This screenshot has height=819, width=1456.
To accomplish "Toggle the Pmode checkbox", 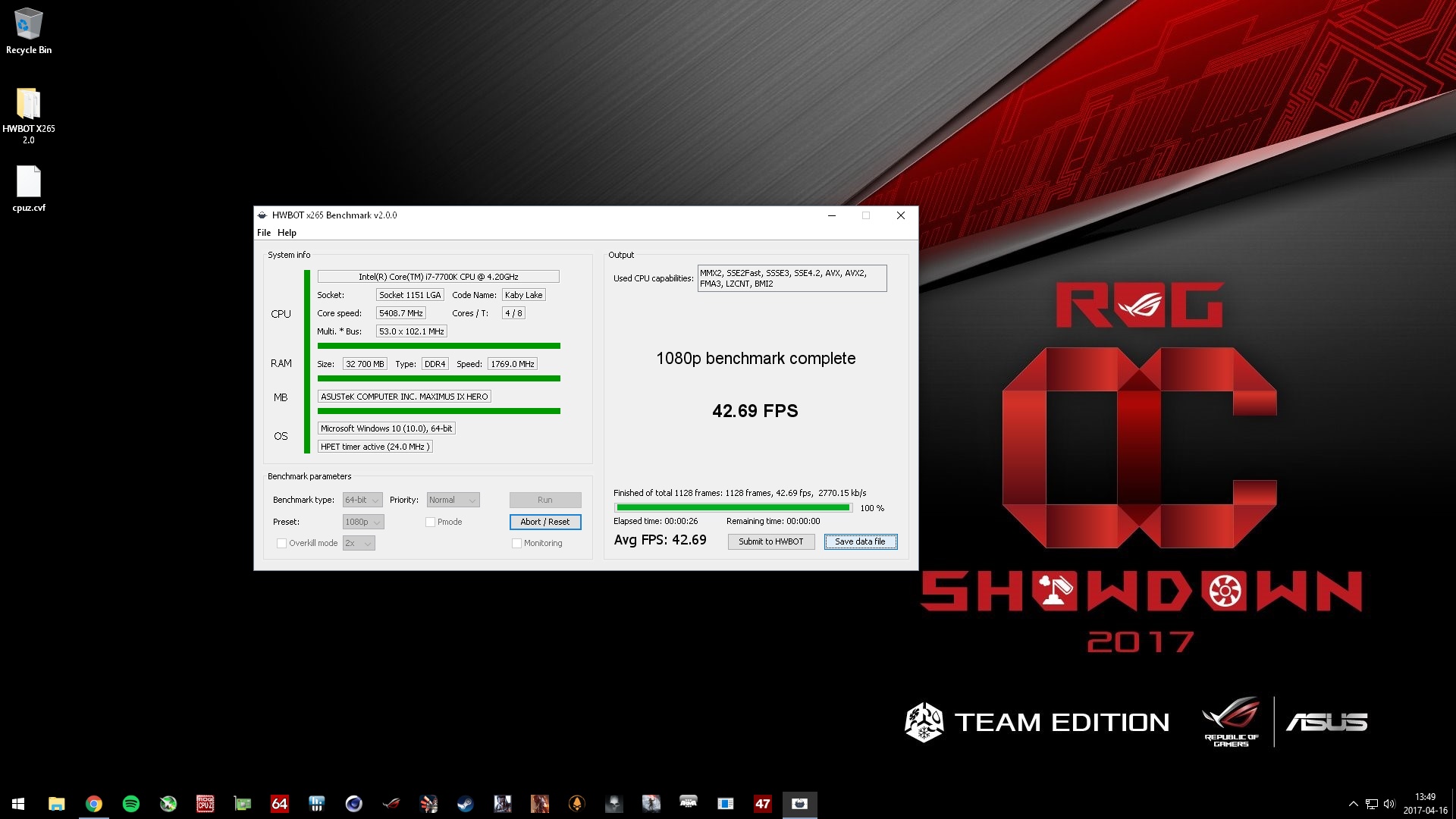I will click(430, 522).
